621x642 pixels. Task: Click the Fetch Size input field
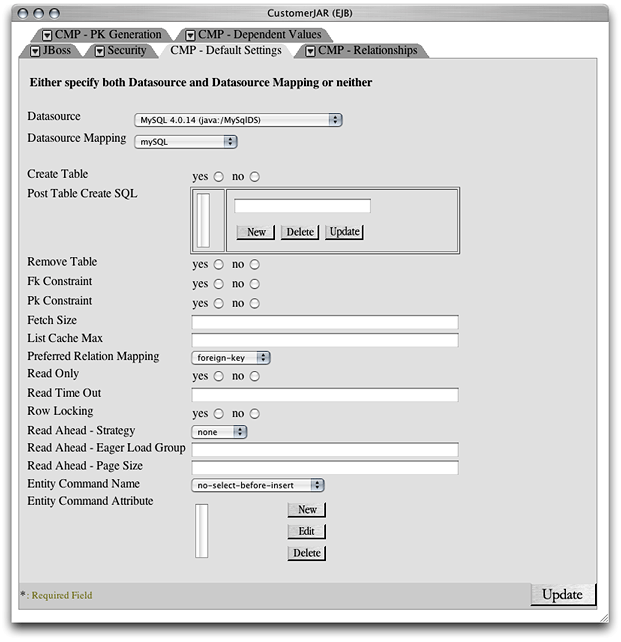pyautogui.click(x=325, y=322)
